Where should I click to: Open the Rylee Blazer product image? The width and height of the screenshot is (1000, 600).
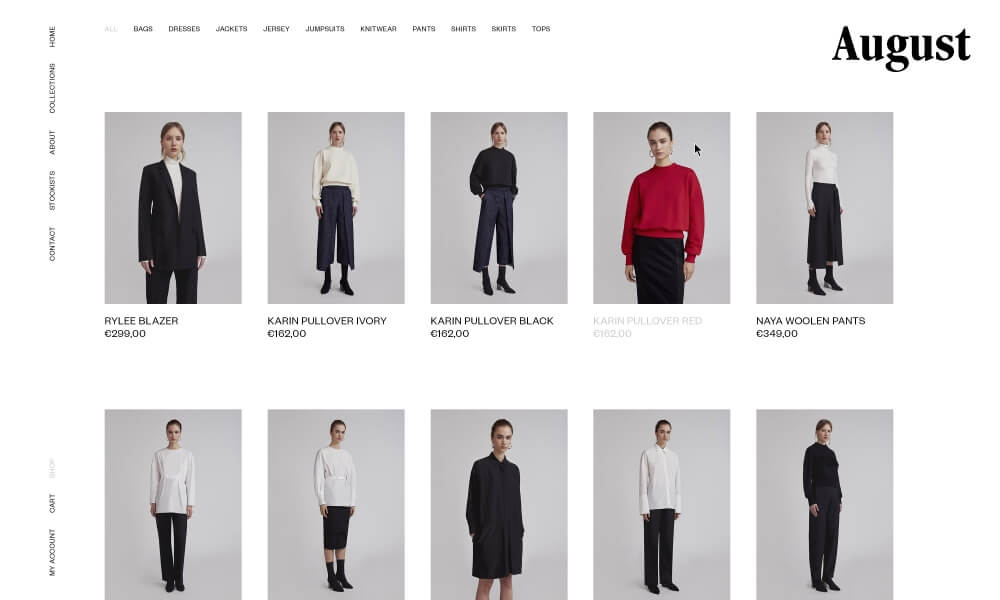[173, 208]
